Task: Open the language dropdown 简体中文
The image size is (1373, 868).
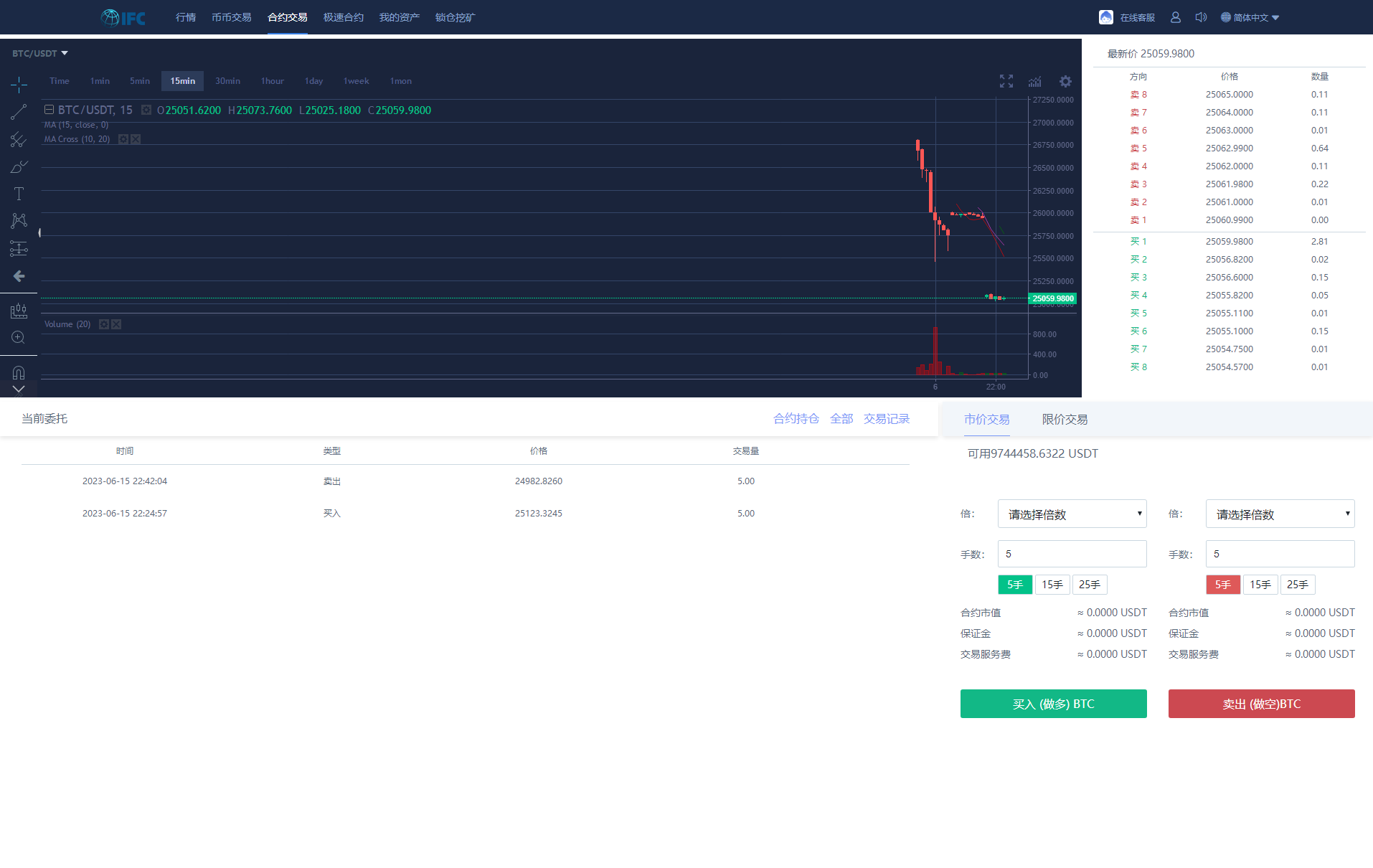Action: pyautogui.click(x=1250, y=17)
